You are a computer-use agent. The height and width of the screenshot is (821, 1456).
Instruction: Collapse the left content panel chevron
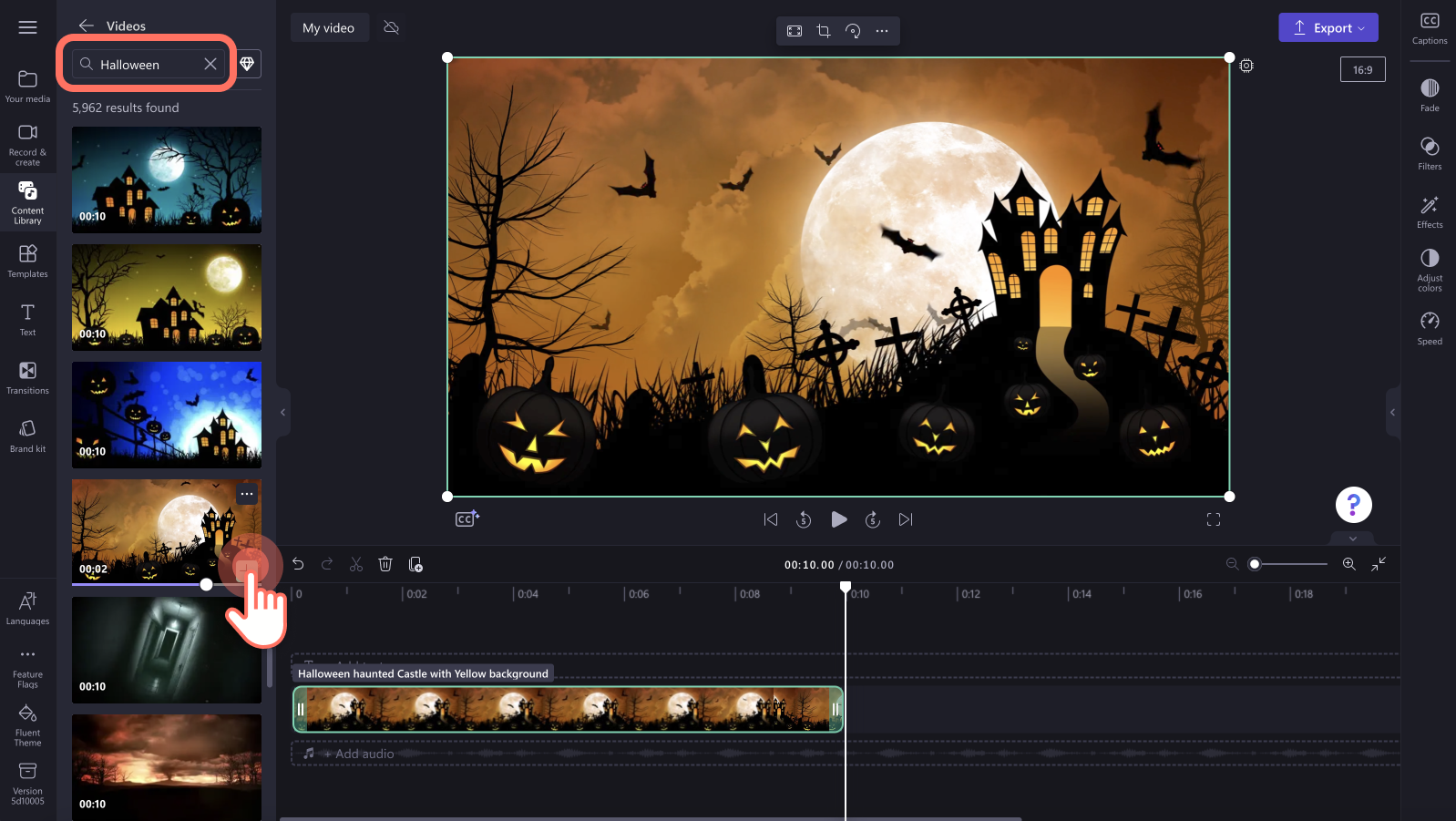[282, 413]
